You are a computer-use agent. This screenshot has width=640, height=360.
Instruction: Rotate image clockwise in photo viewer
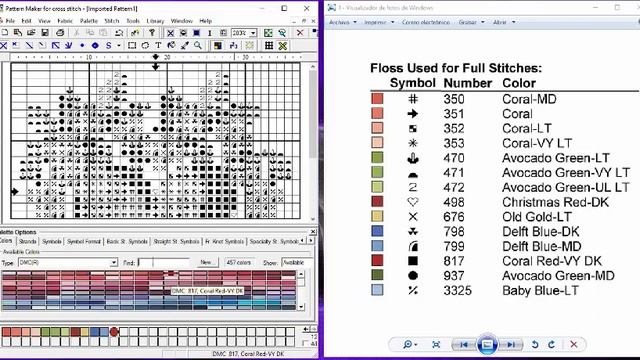[x=551, y=344]
